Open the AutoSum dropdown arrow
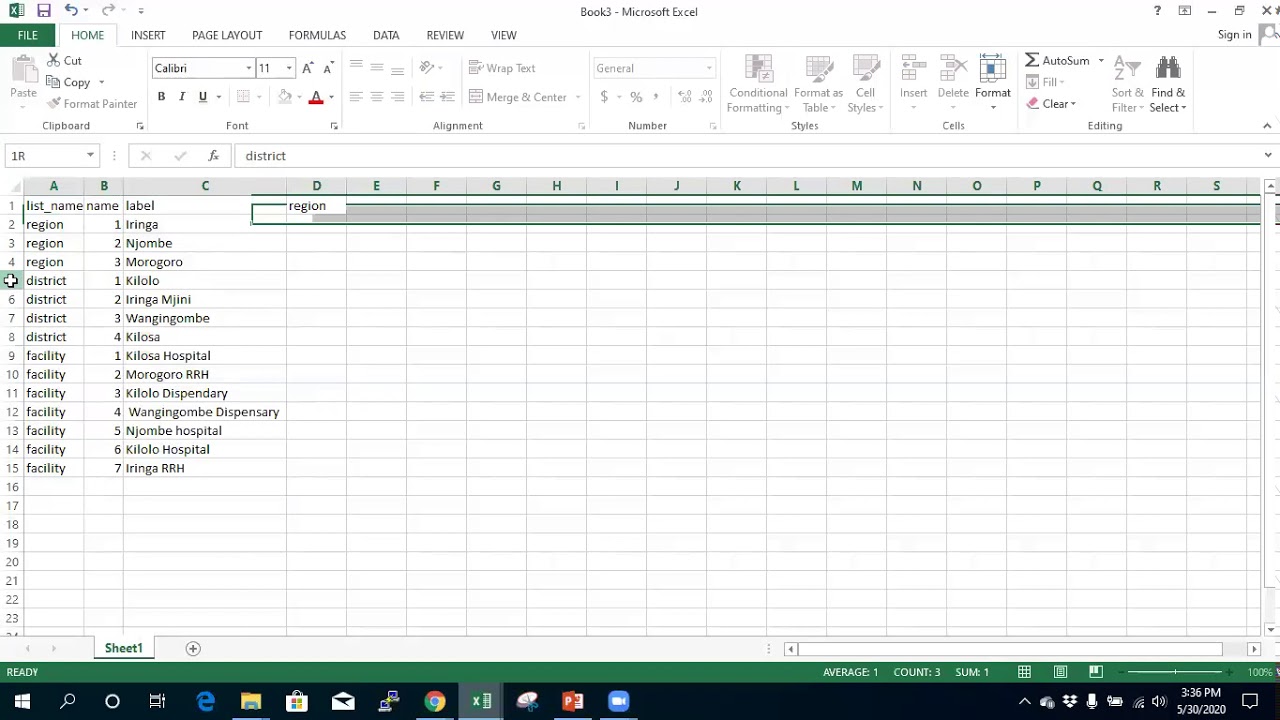This screenshot has width=1280, height=720. (x=1101, y=61)
